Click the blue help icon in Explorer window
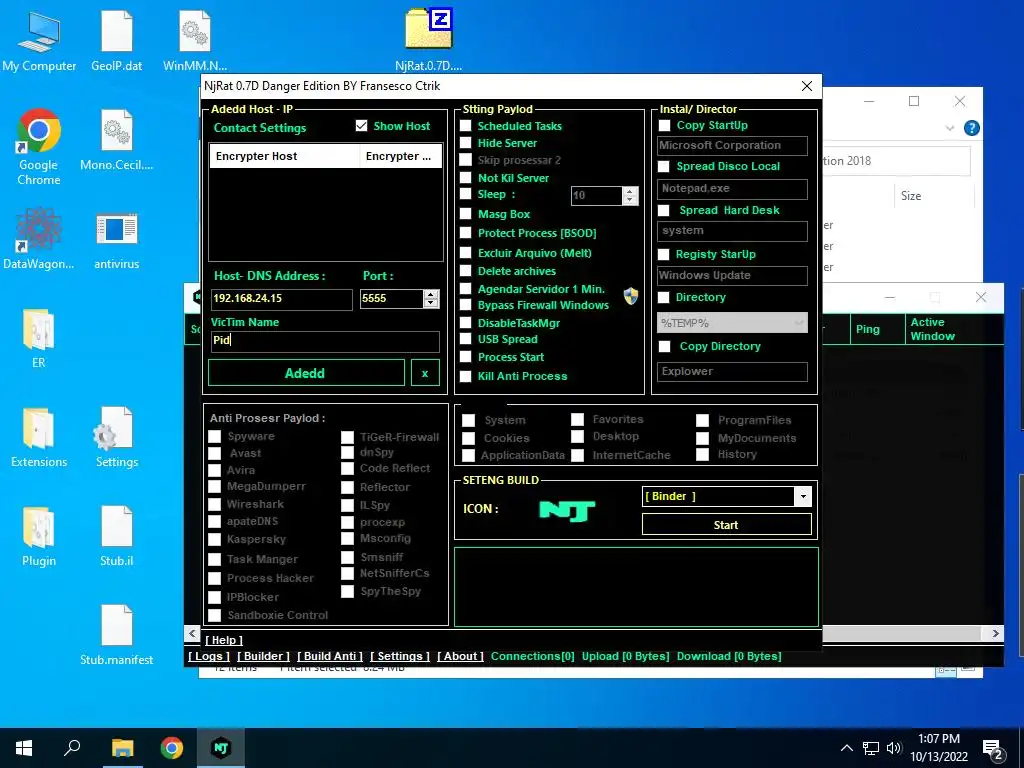1024x768 pixels. (x=971, y=128)
